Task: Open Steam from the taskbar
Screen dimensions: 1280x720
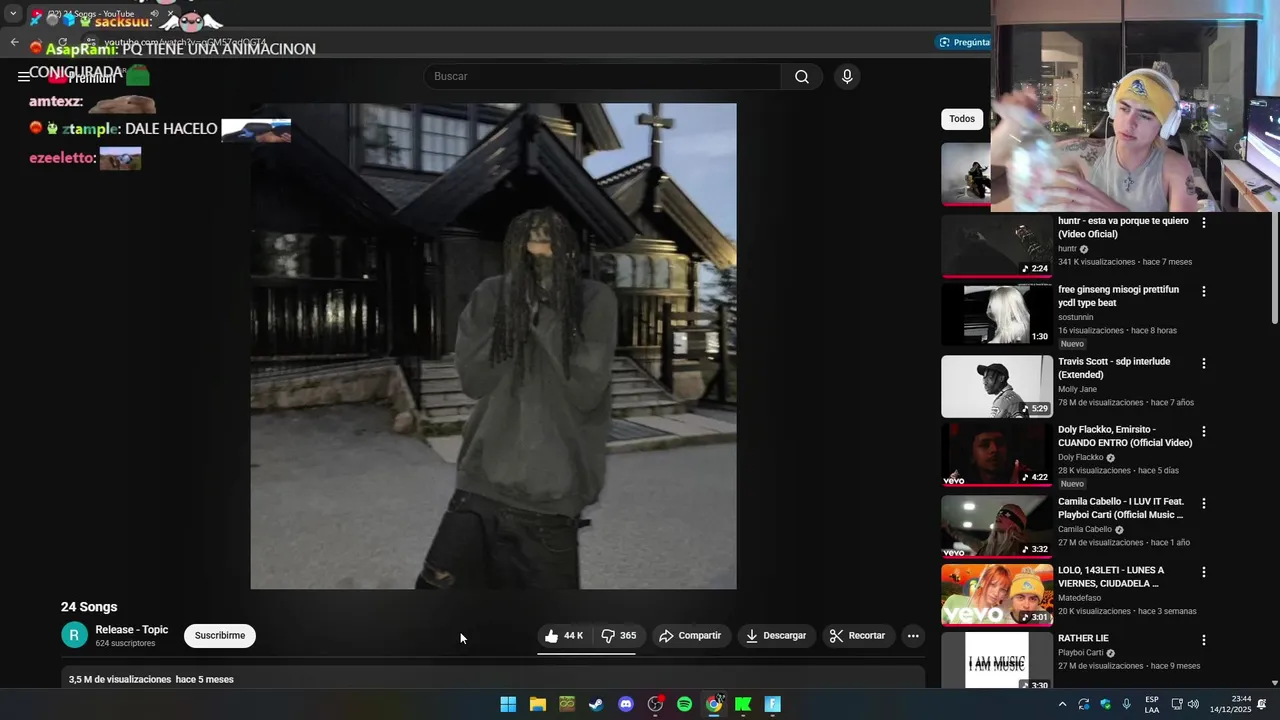Action: point(596,704)
